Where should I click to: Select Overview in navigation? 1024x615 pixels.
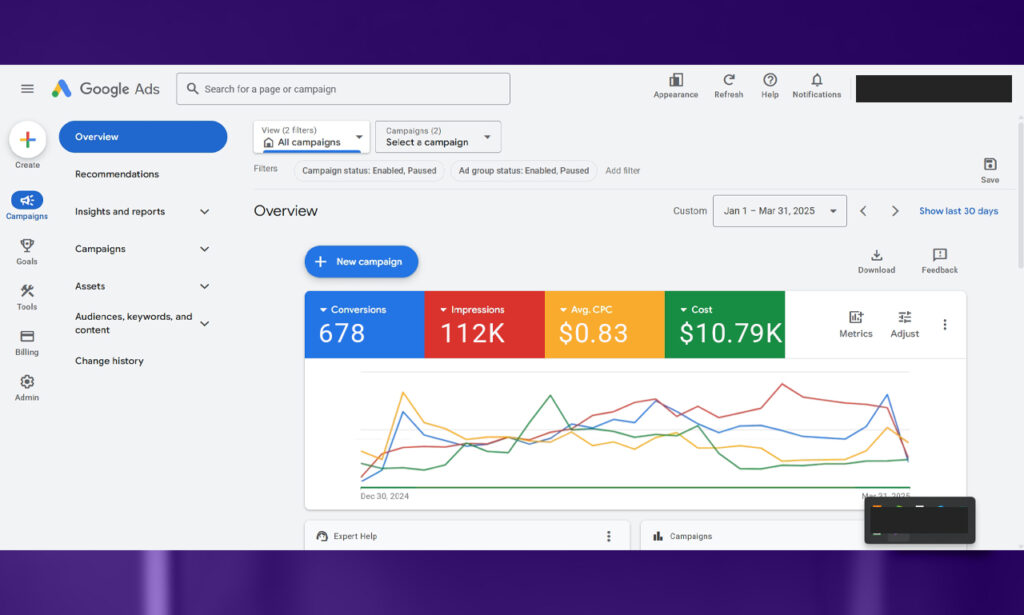pos(143,137)
